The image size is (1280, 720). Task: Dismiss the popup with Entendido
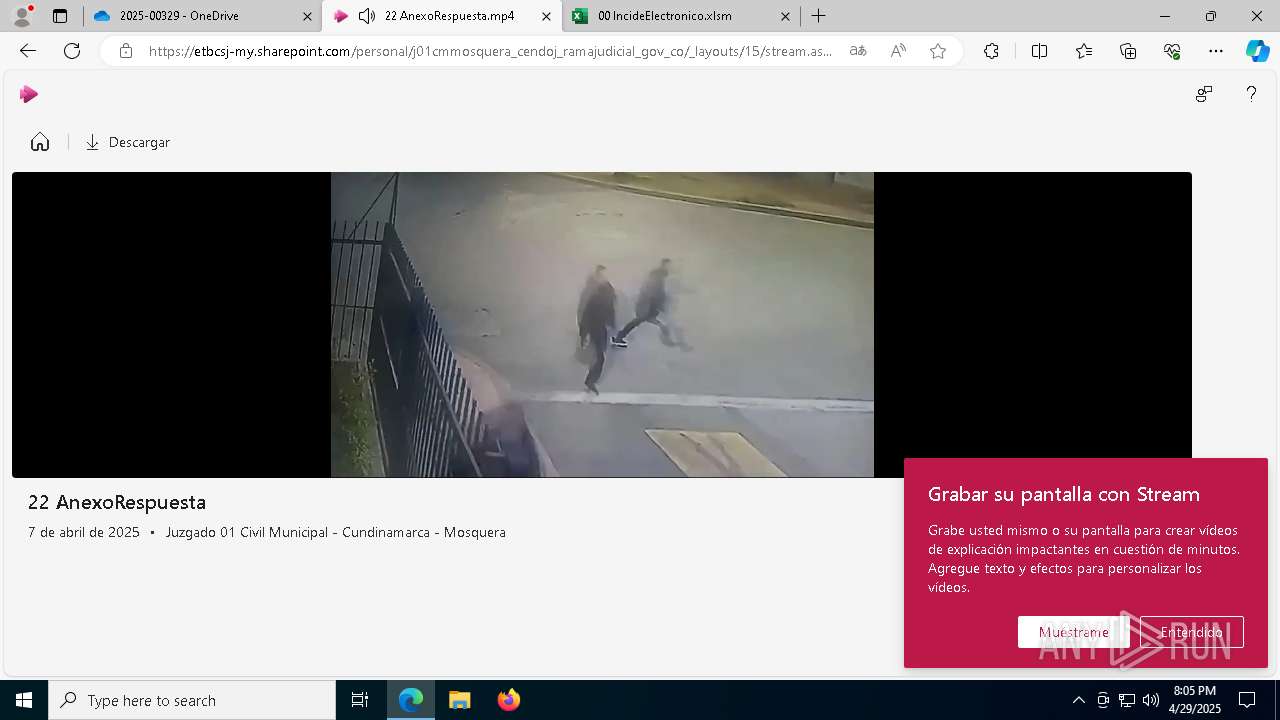pyautogui.click(x=1192, y=632)
